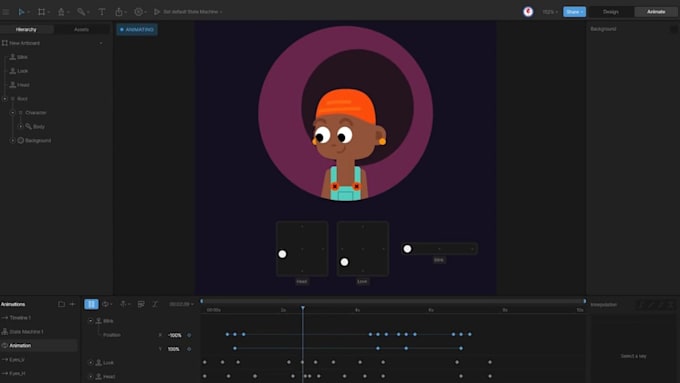The image size is (680, 383).
Task: Open the Assets tab
Action: [82, 29]
